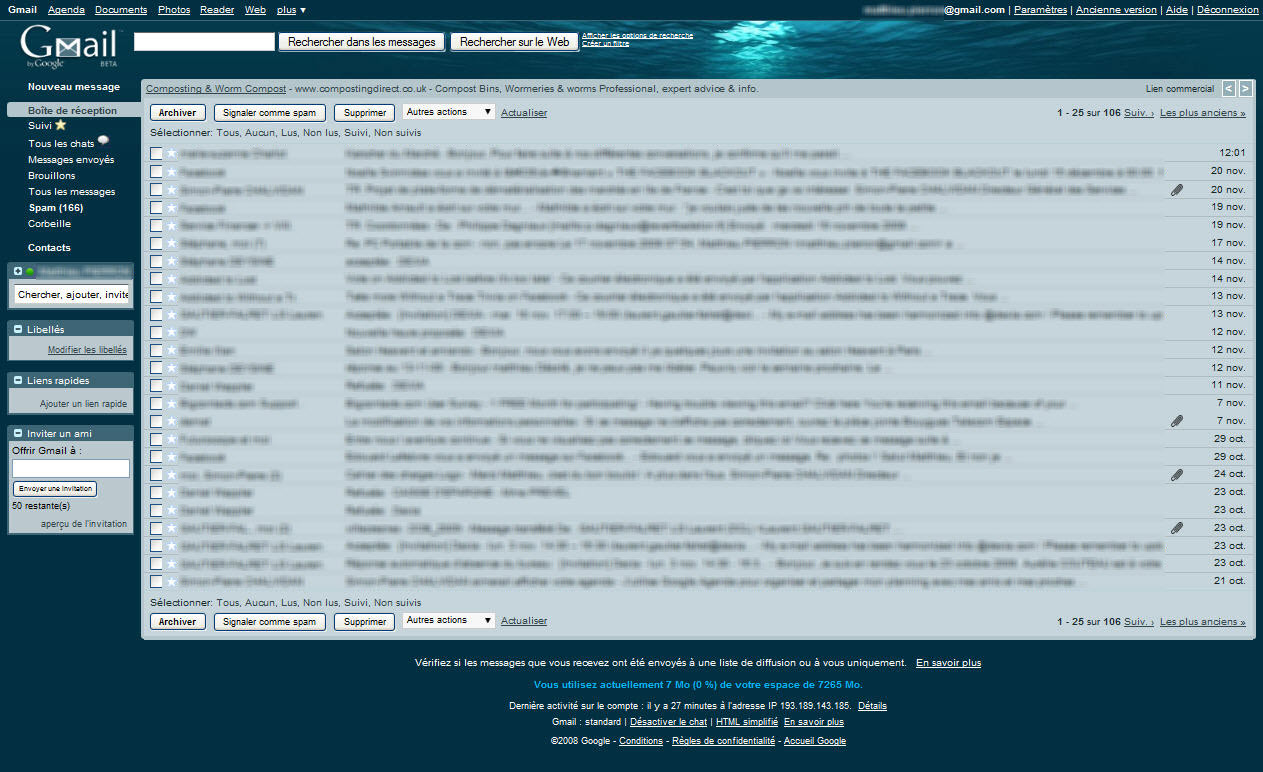1263x772 pixels.
Task: Star the 7 nov. message with an attachment
Action: (x=171, y=421)
